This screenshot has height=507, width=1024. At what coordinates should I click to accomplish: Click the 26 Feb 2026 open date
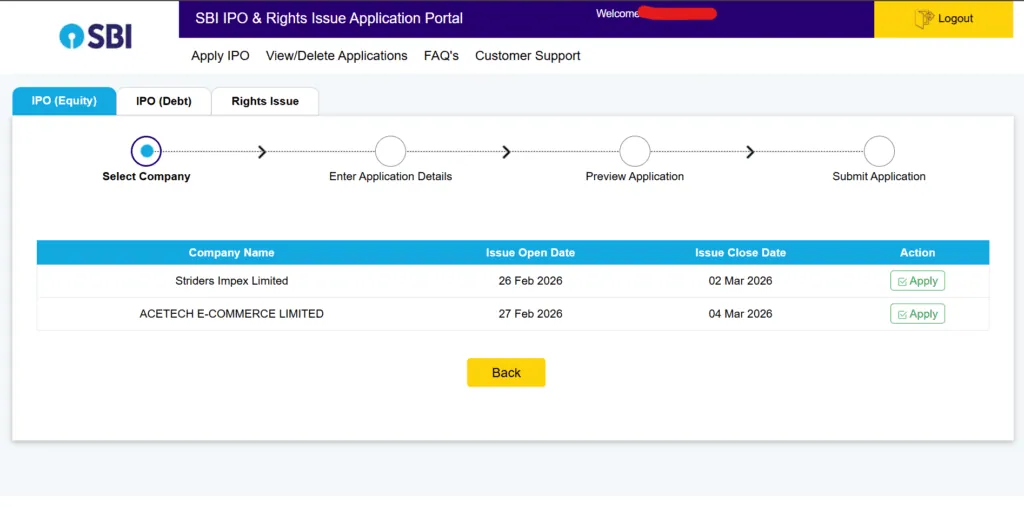point(530,281)
